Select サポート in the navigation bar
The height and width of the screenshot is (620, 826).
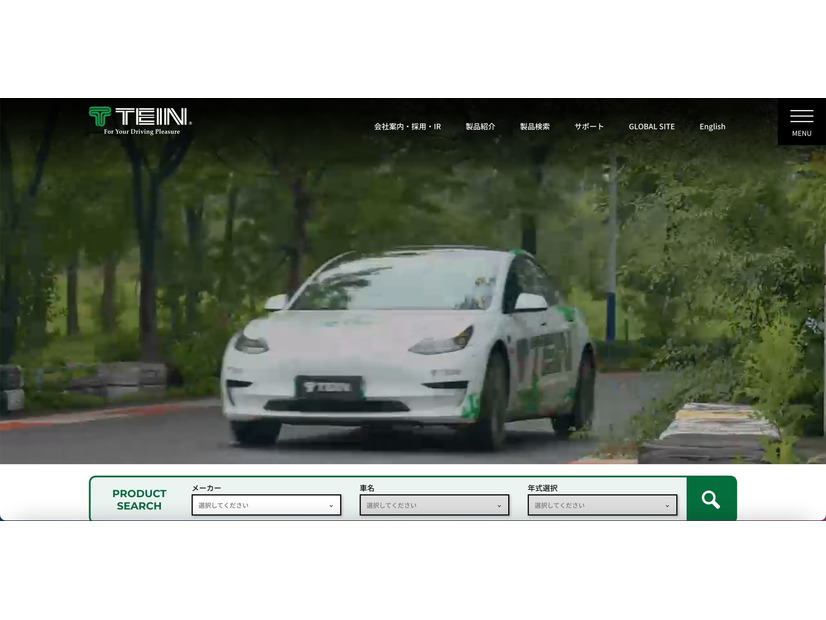tap(589, 127)
